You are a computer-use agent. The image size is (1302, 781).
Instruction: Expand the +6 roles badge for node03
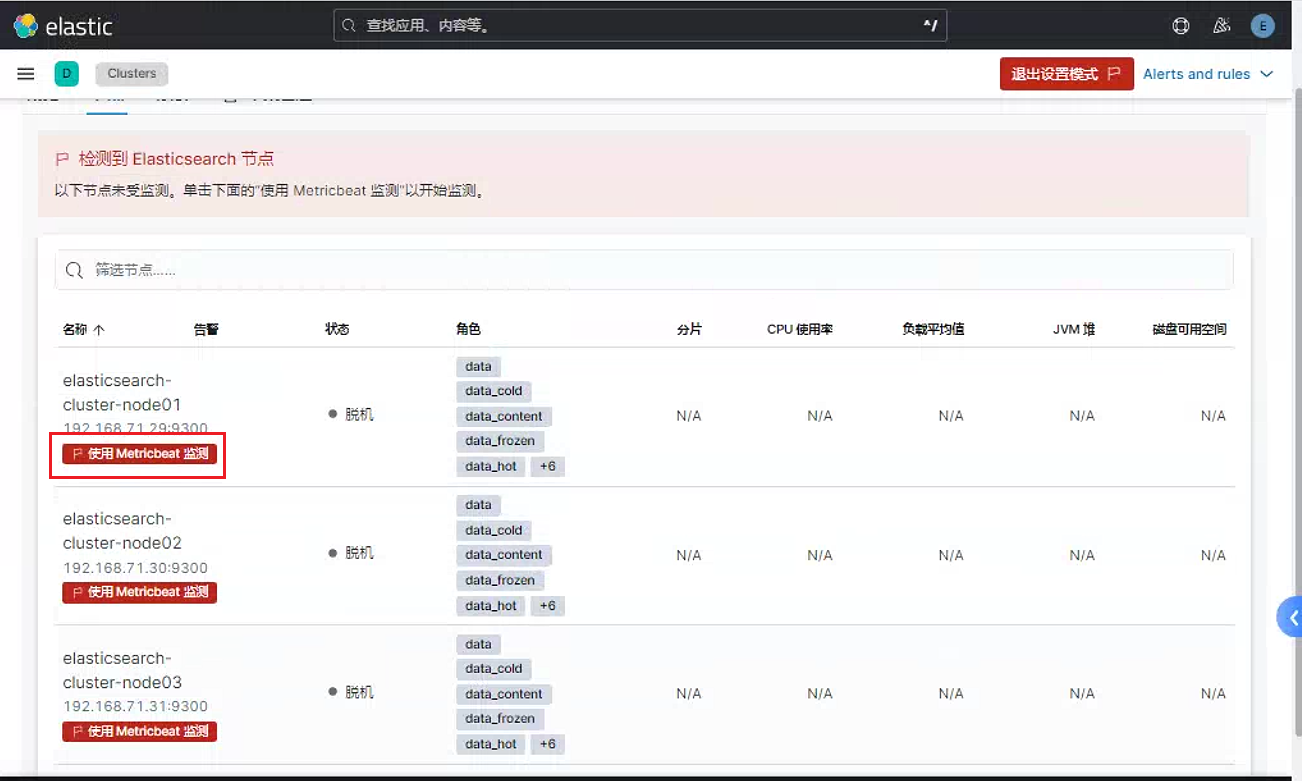[548, 744]
